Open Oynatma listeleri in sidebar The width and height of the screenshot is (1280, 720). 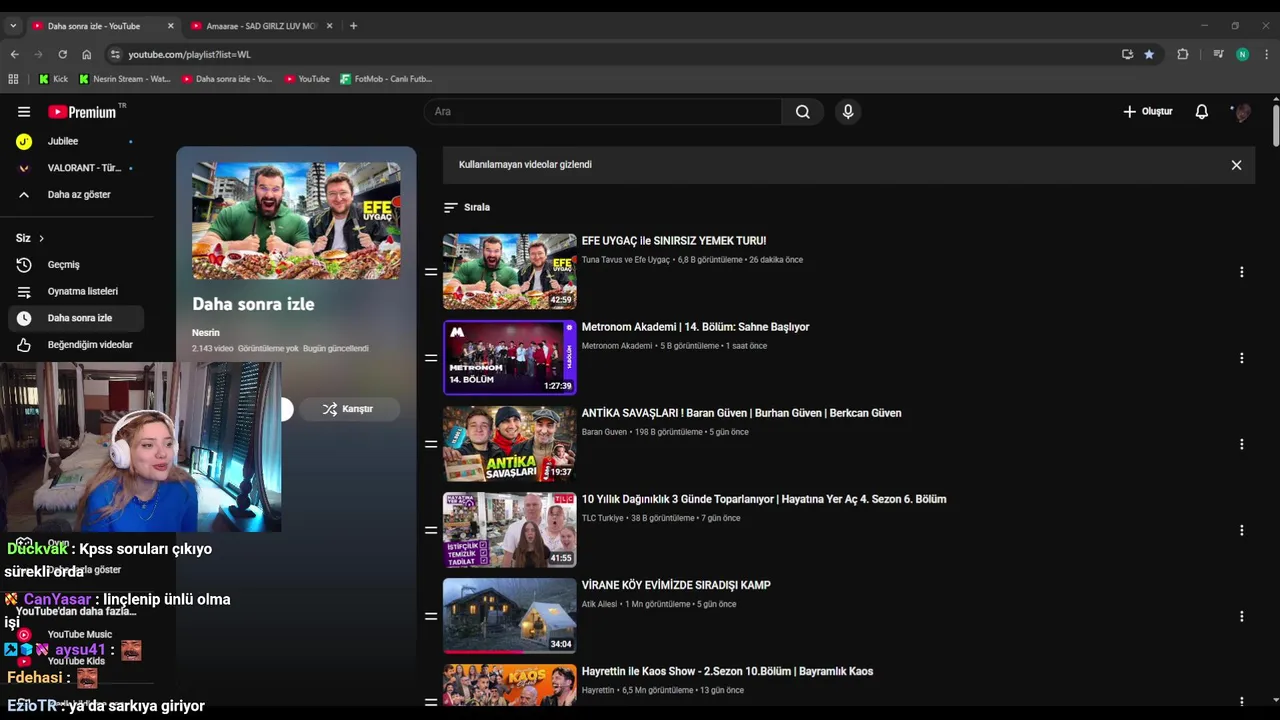pyautogui.click(x=76, y=291)
